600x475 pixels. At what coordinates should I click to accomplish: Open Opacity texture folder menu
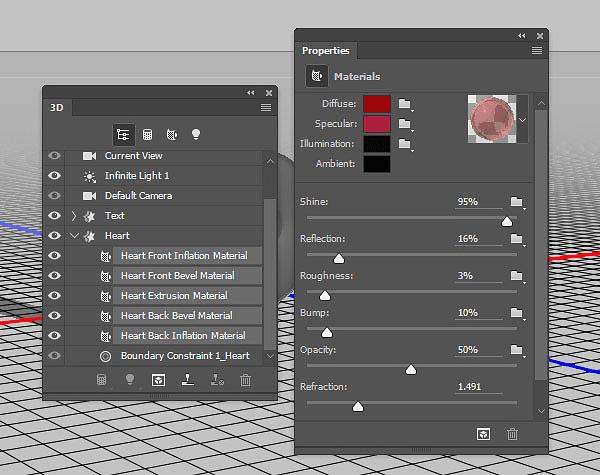517,350
